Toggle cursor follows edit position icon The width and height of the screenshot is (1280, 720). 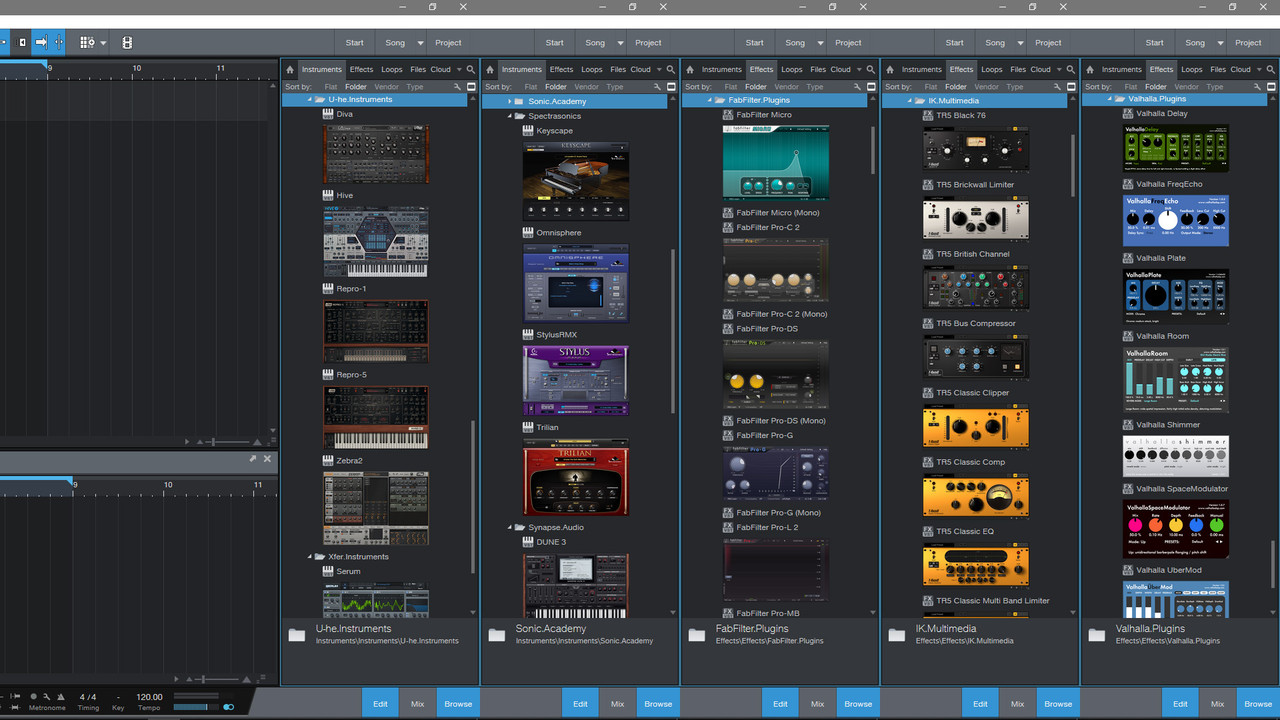click(x=59, y=43)
